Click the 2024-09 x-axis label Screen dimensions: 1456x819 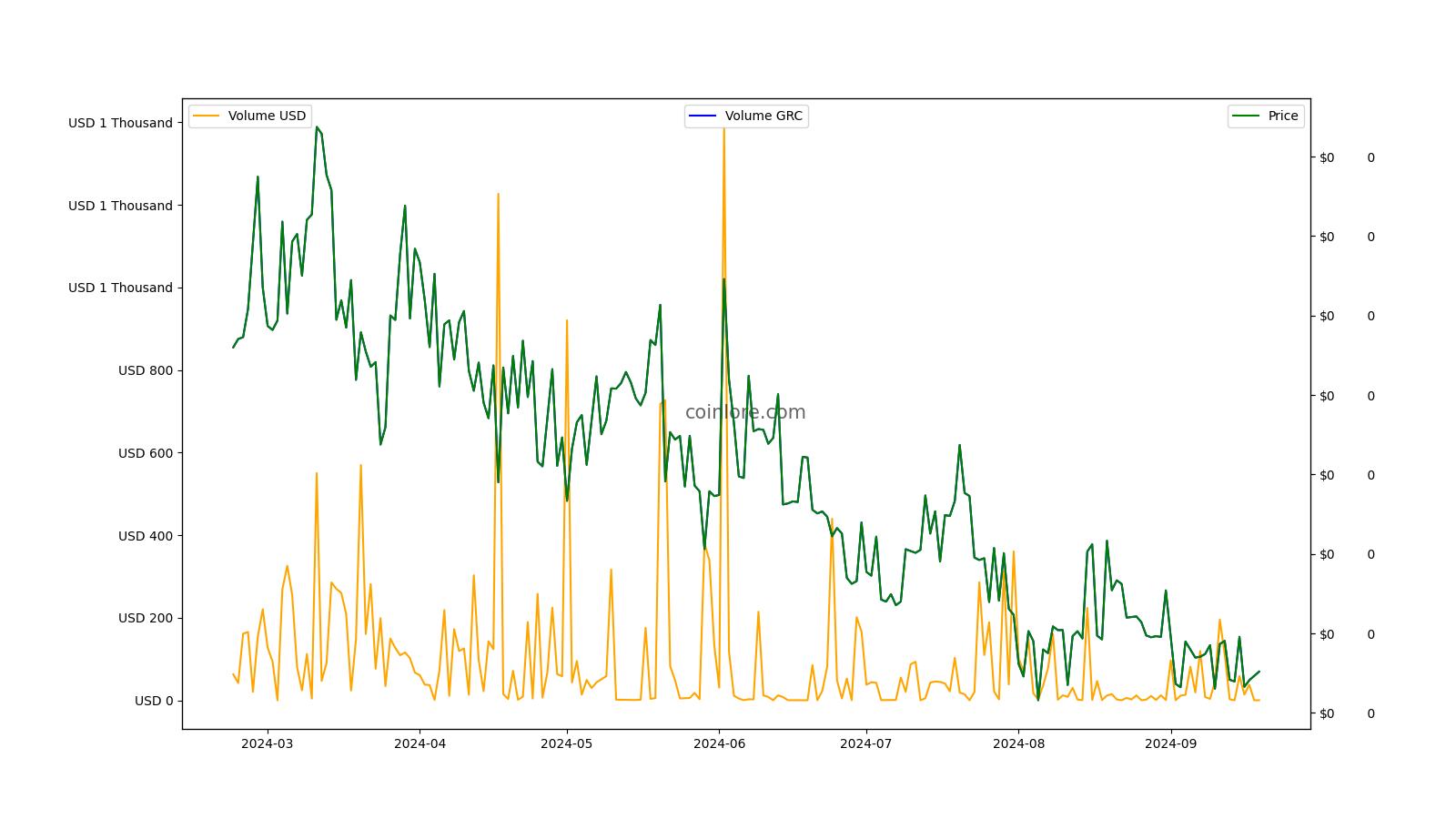click(1170, 743)
